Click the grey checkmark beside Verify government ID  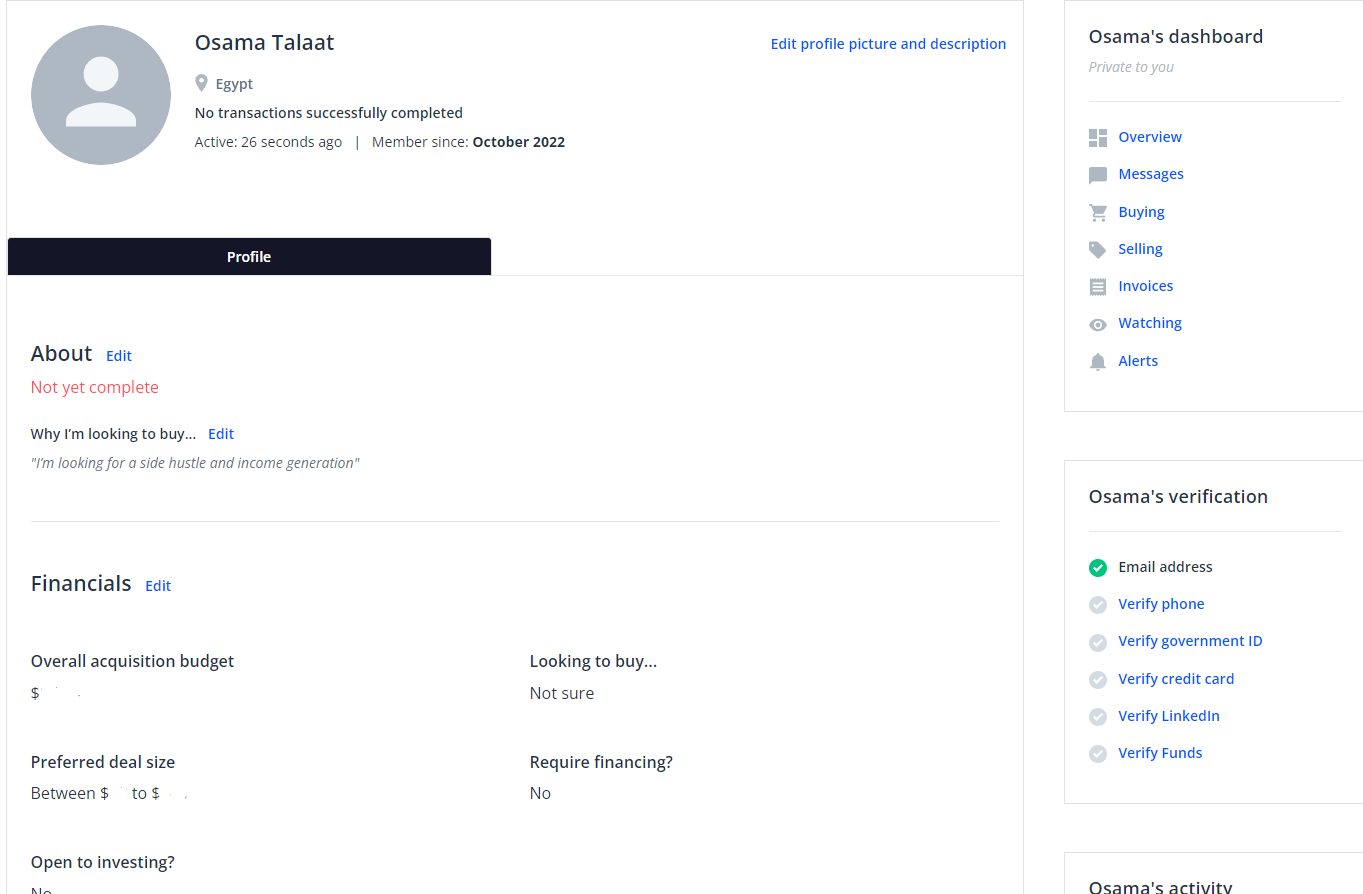pos(1098,642)
